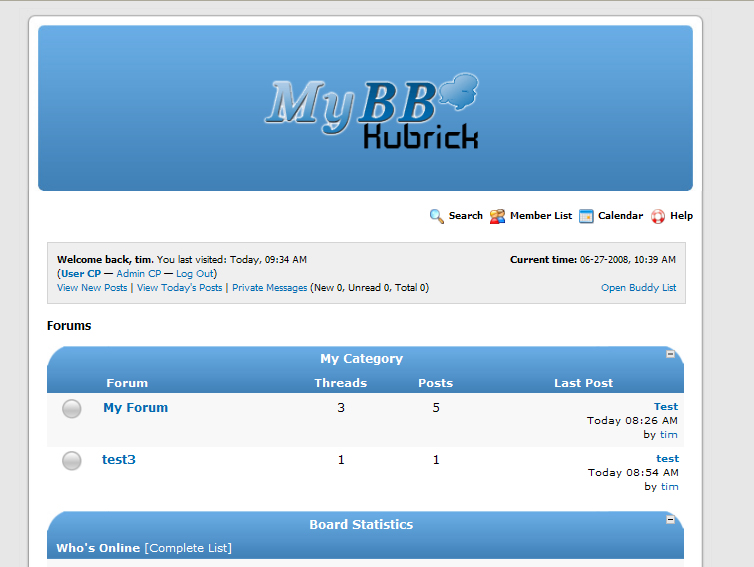754x567 pixels.
Task: Click My Forum thread count 3
Action: click(x=341, y=408)
